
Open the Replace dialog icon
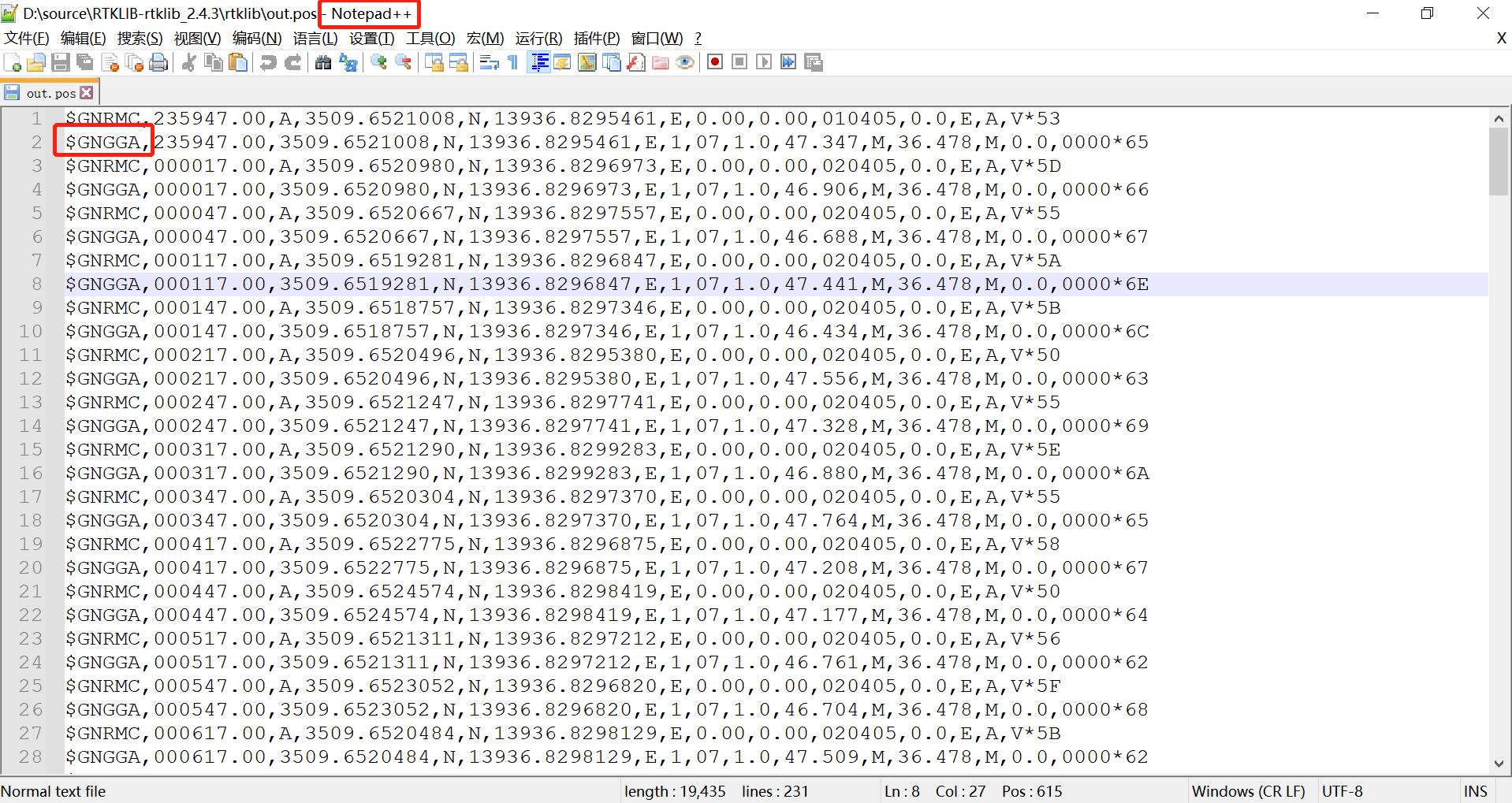pyautogui.click(x=348, y=62)
